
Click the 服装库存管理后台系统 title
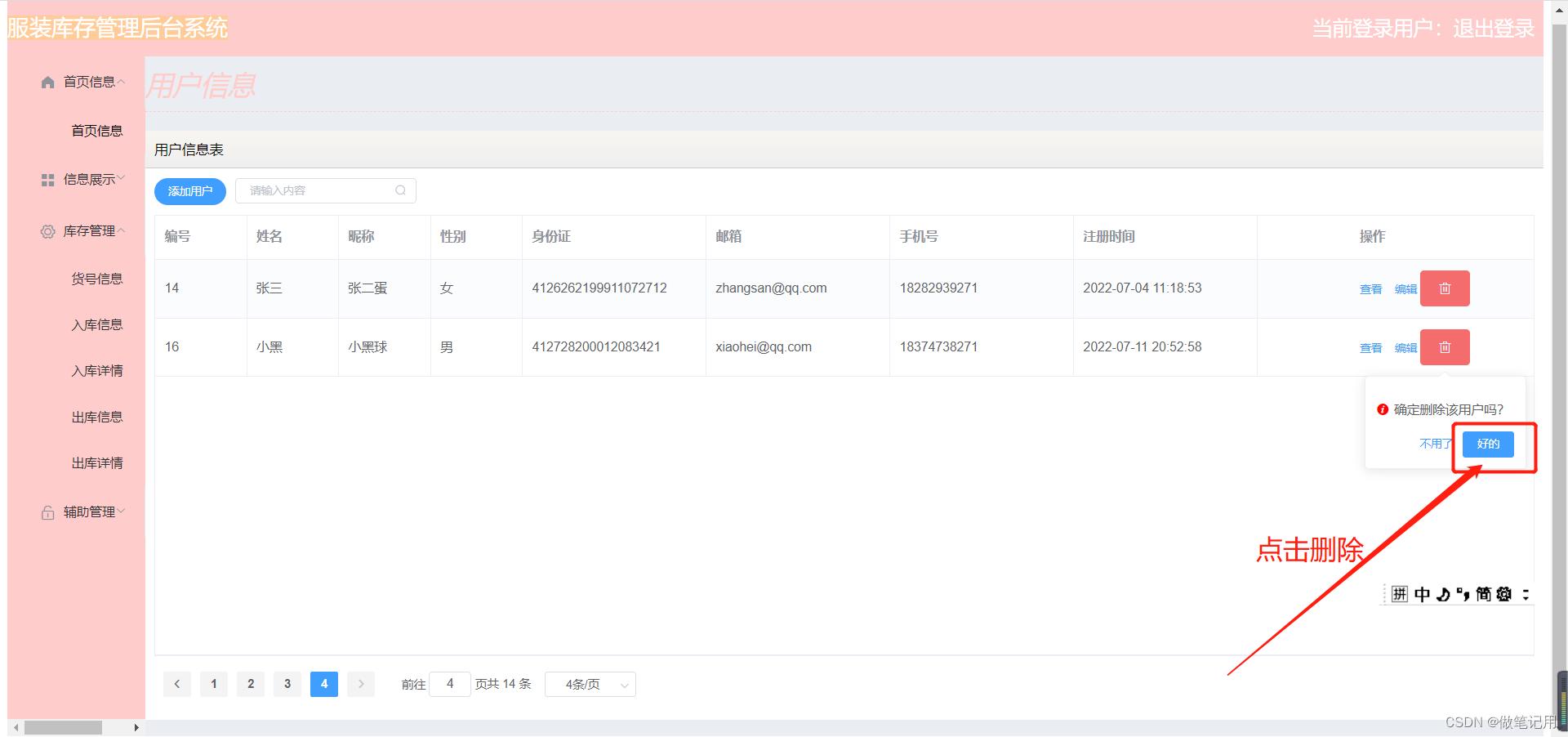118,29
